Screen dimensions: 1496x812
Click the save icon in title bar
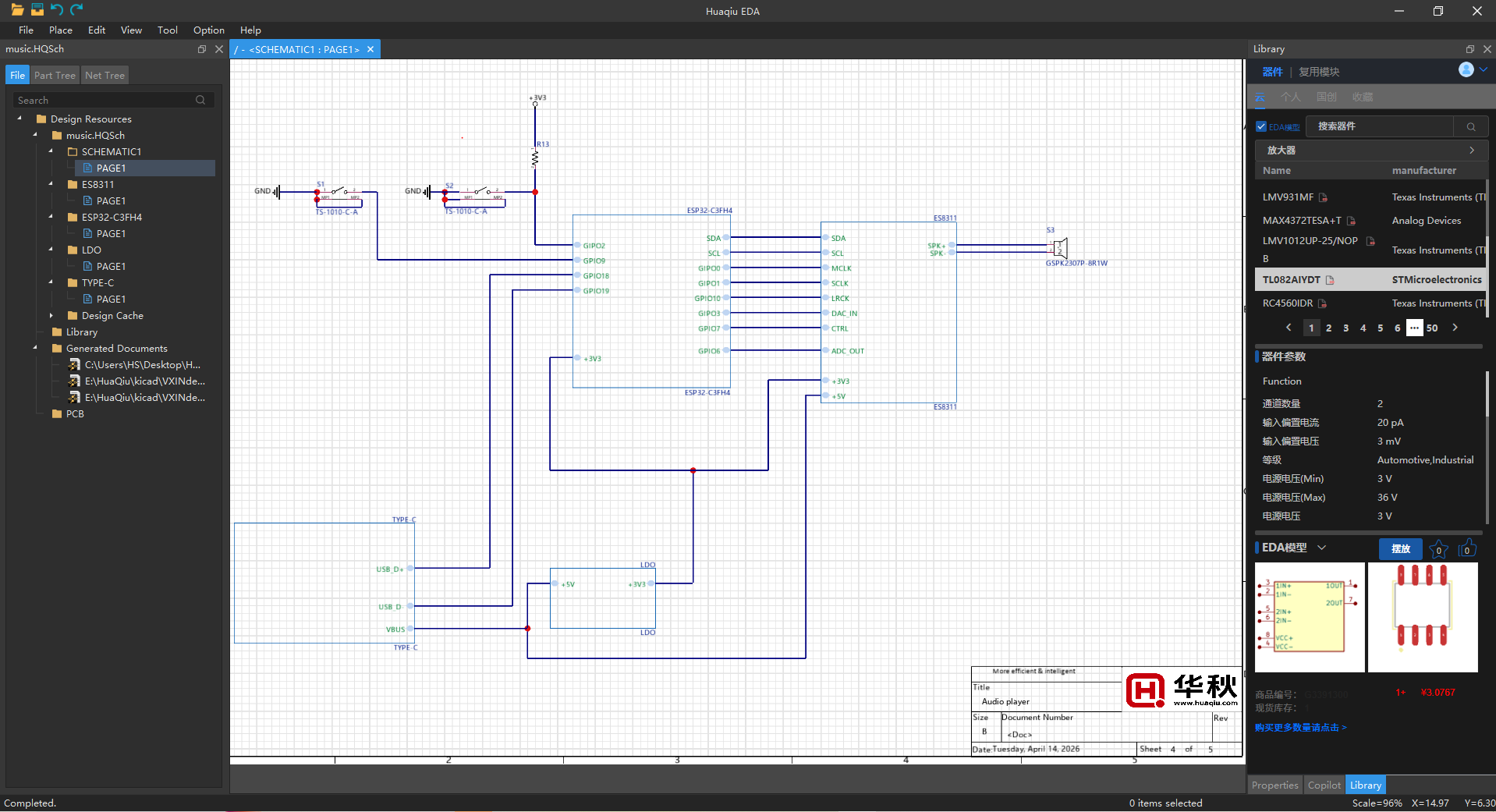click(x=37, y=9)
